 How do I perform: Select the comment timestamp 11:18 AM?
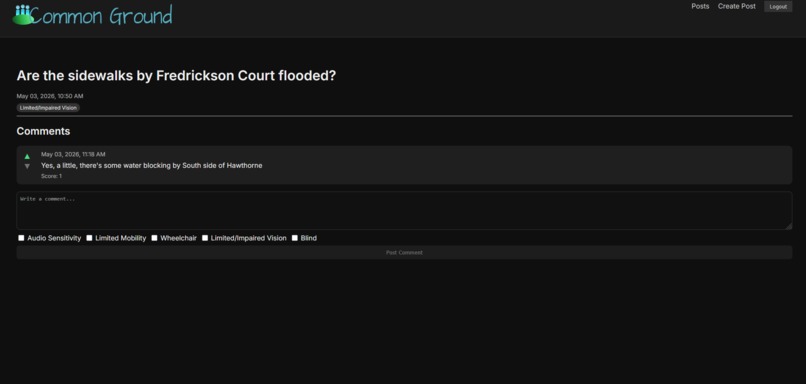click(73, 154)
